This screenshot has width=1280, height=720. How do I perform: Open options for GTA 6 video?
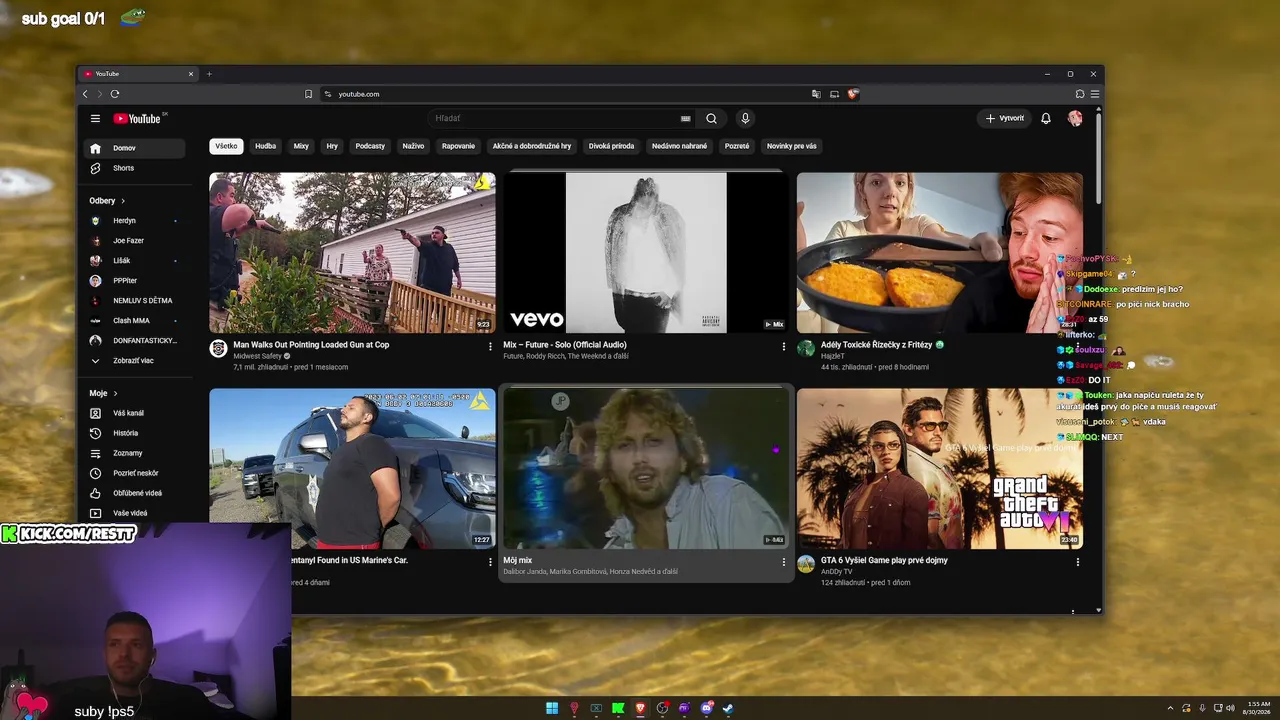pos(1078,562)
